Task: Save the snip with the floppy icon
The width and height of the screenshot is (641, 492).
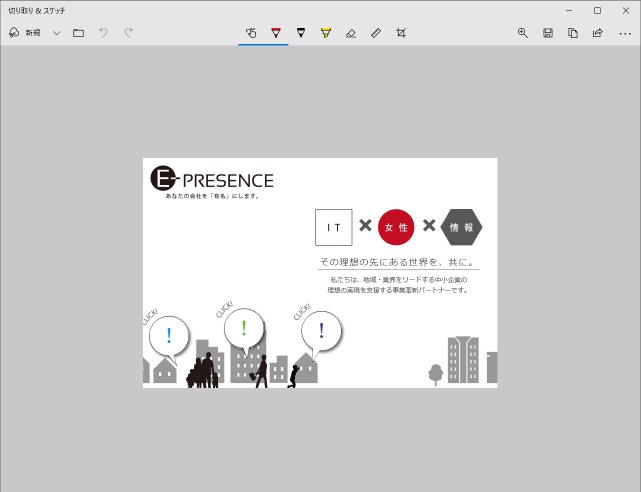Action: coord(548,33)
